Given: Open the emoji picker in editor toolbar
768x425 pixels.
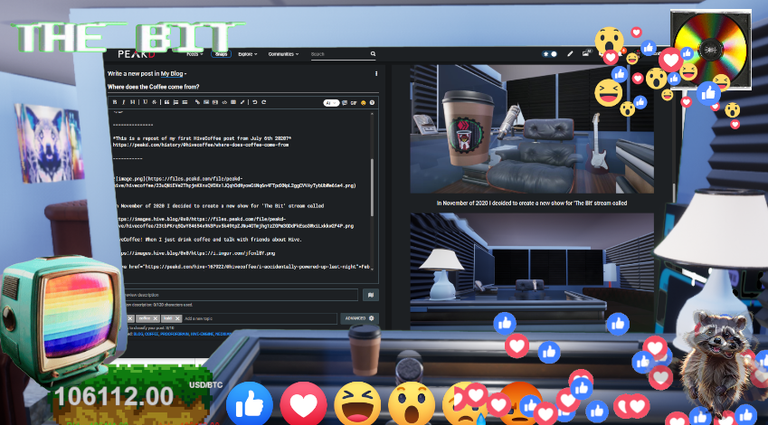Looking at the screenshot, I should (x=363, y=103).
